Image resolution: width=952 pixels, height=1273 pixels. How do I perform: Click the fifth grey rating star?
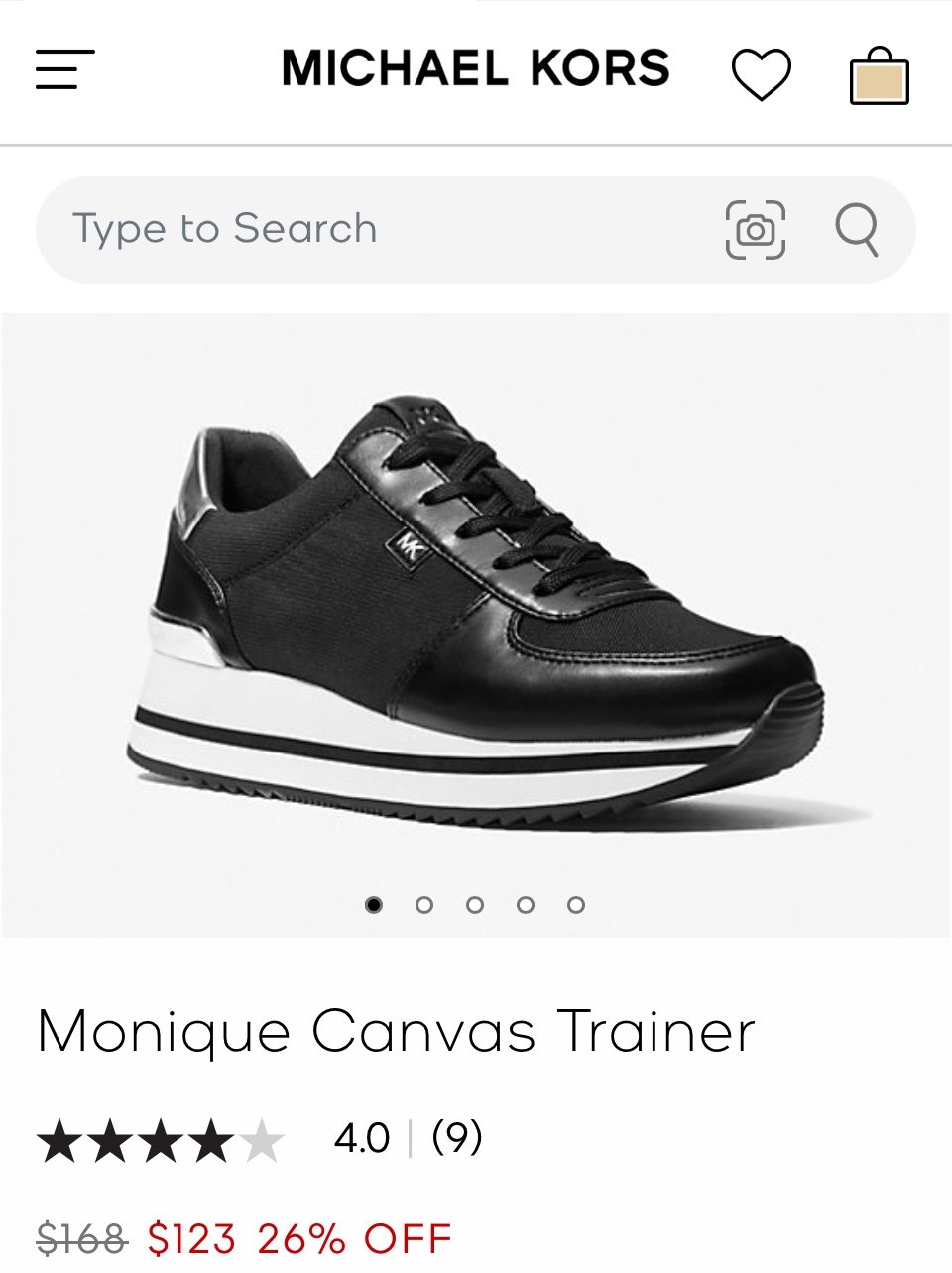click(261, 1140)
